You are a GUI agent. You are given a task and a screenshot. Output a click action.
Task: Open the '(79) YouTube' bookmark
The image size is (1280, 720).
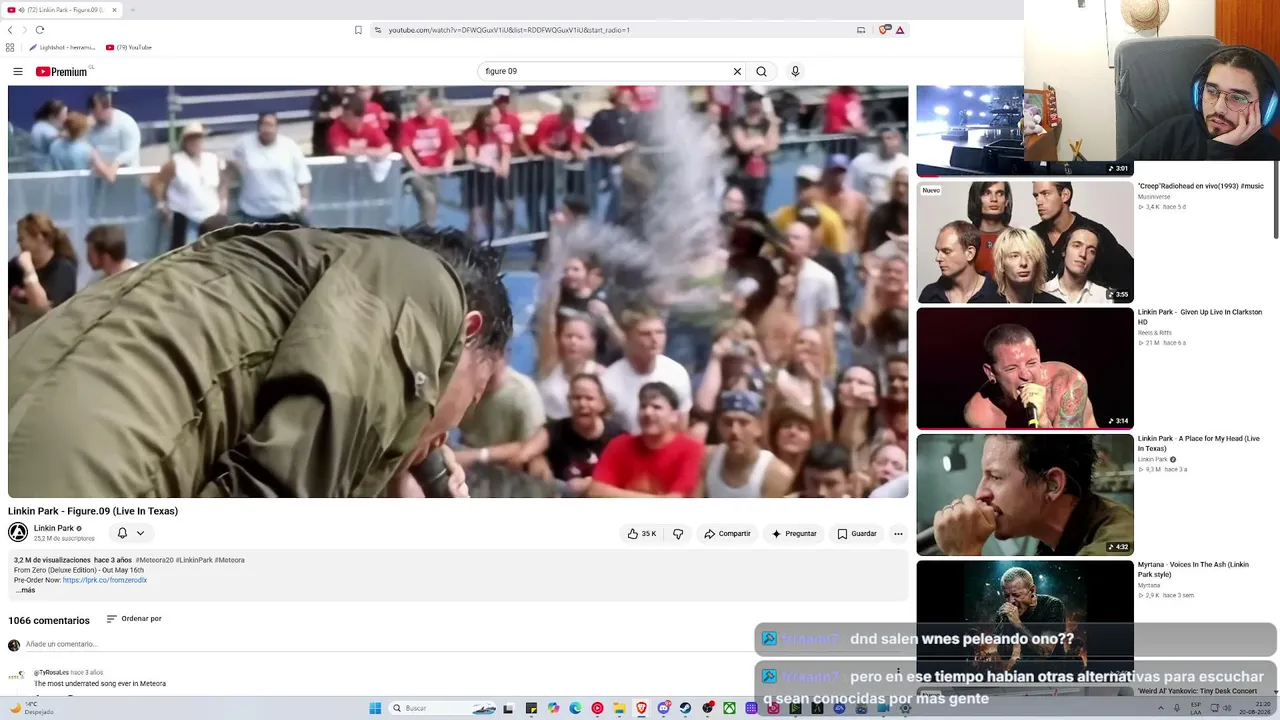[129, 47]
